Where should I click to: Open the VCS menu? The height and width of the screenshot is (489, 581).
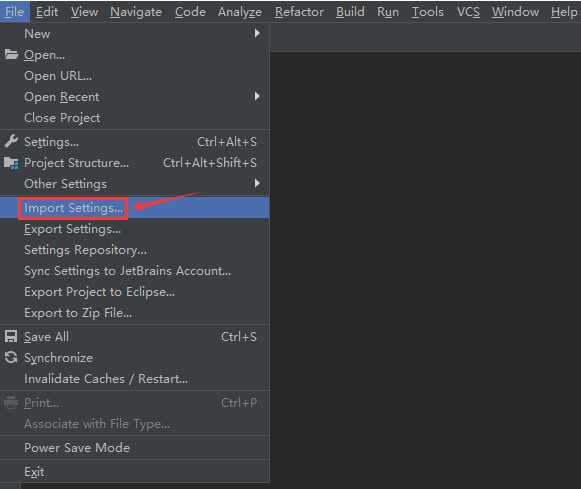(468, 12)
